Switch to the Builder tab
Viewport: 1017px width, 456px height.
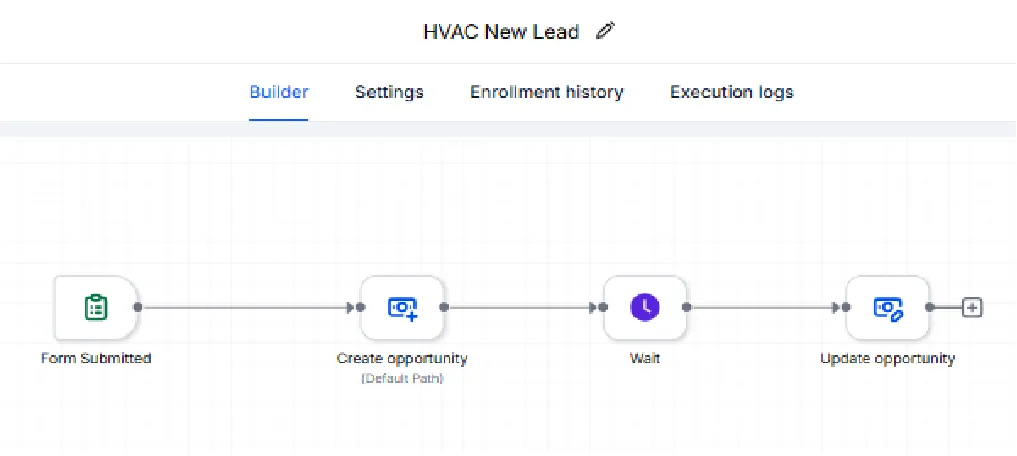[279, 92]
